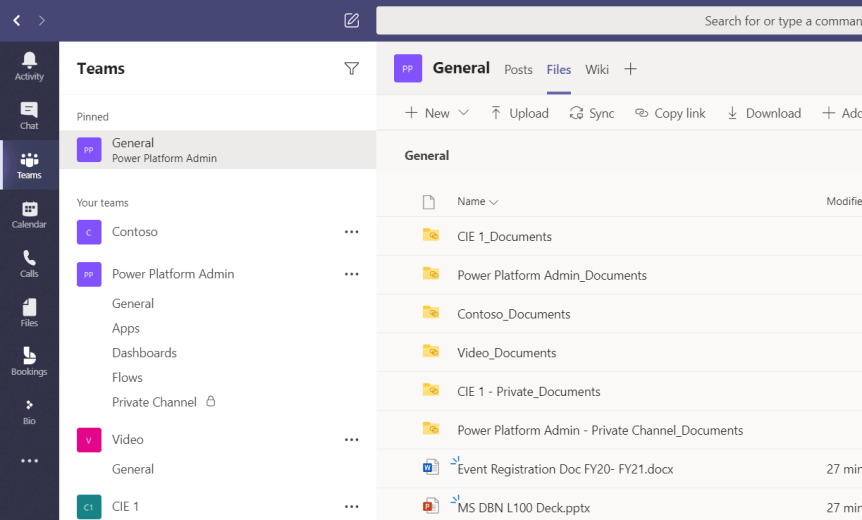Open more options for Contoso team
The height and width of the screenshot is (520, 862).
pos(351,232)
